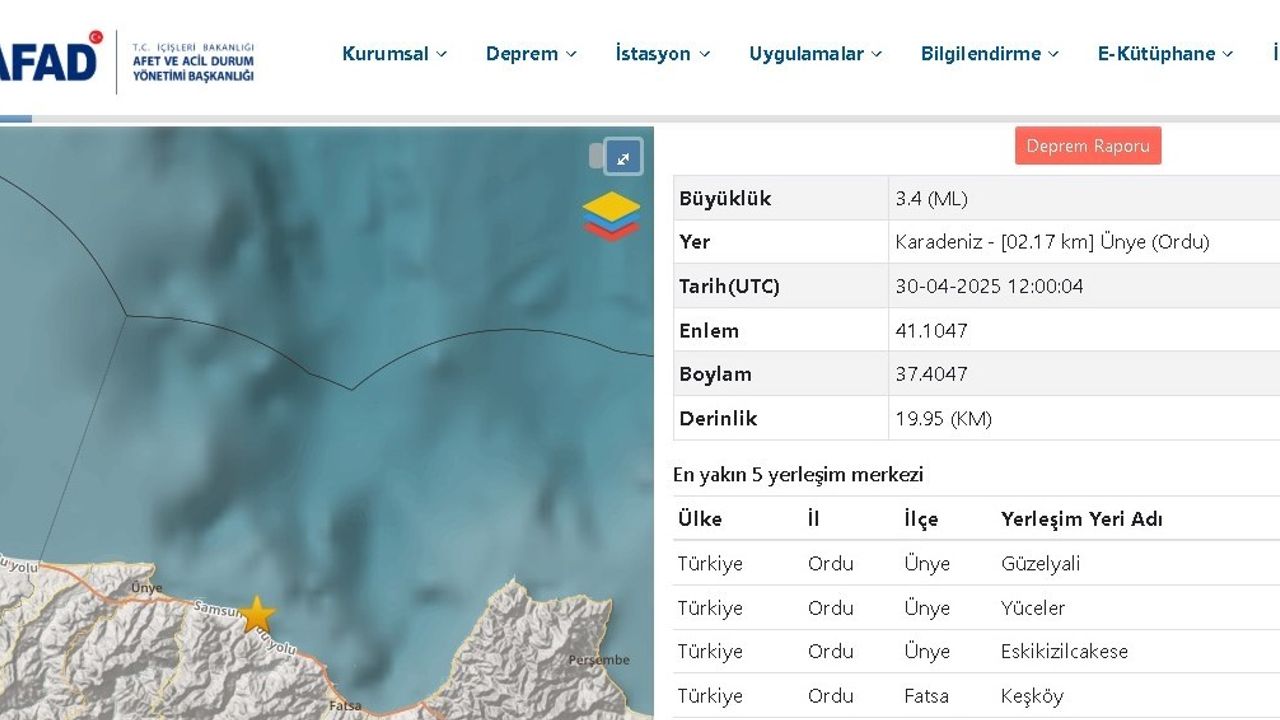
Task: Click the yellow star epicenter marker
Action: pos(256,614)
